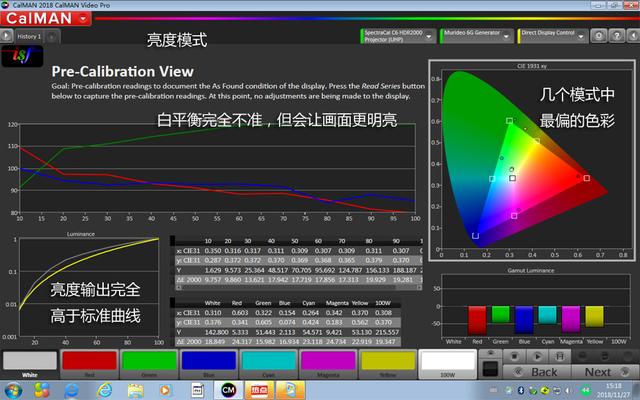The height and width of the screenshot is (400, 640).
Task: Open the media player taskbar icon
Action: pyautogui.click(x=165, y=391)
